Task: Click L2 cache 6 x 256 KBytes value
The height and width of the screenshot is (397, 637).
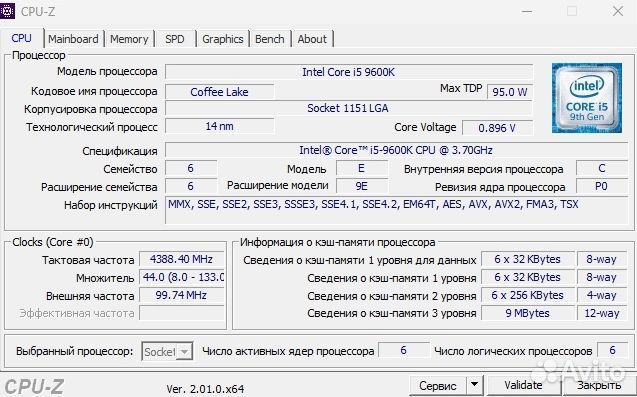Action: pyautogui.click(x=528, y=295)
